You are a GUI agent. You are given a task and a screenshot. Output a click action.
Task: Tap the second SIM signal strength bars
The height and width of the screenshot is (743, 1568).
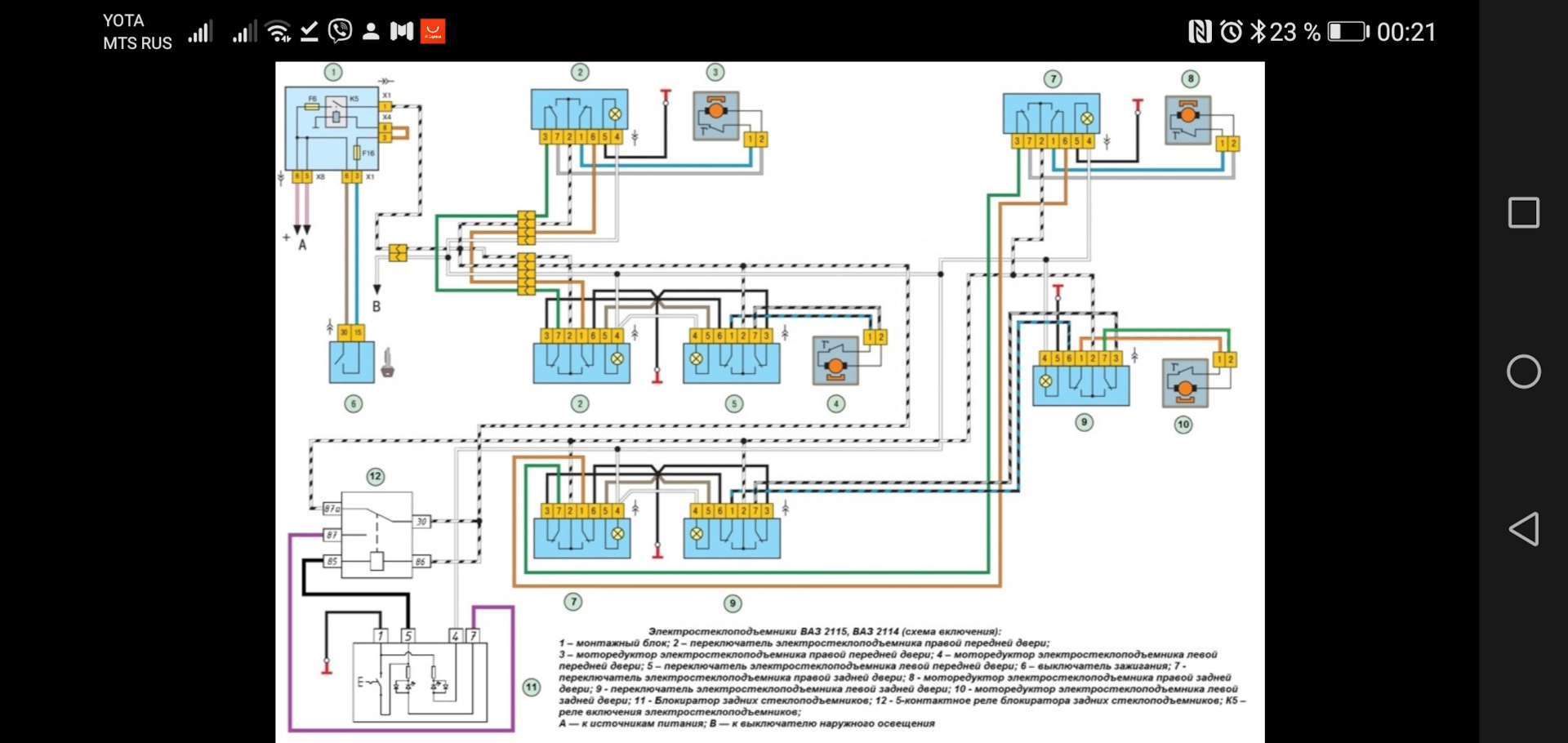point(244,32)
